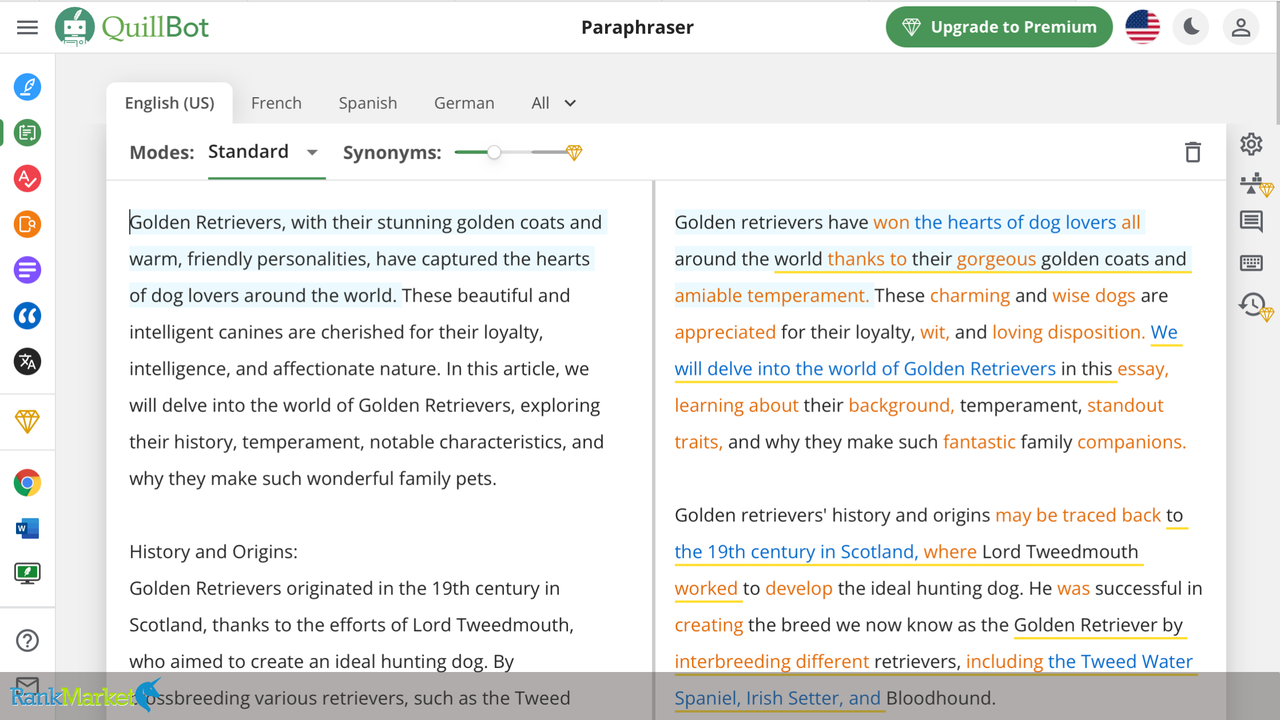
Task: Click the orange phrase "thanks to" in the output
Action: tap(867, 259)
